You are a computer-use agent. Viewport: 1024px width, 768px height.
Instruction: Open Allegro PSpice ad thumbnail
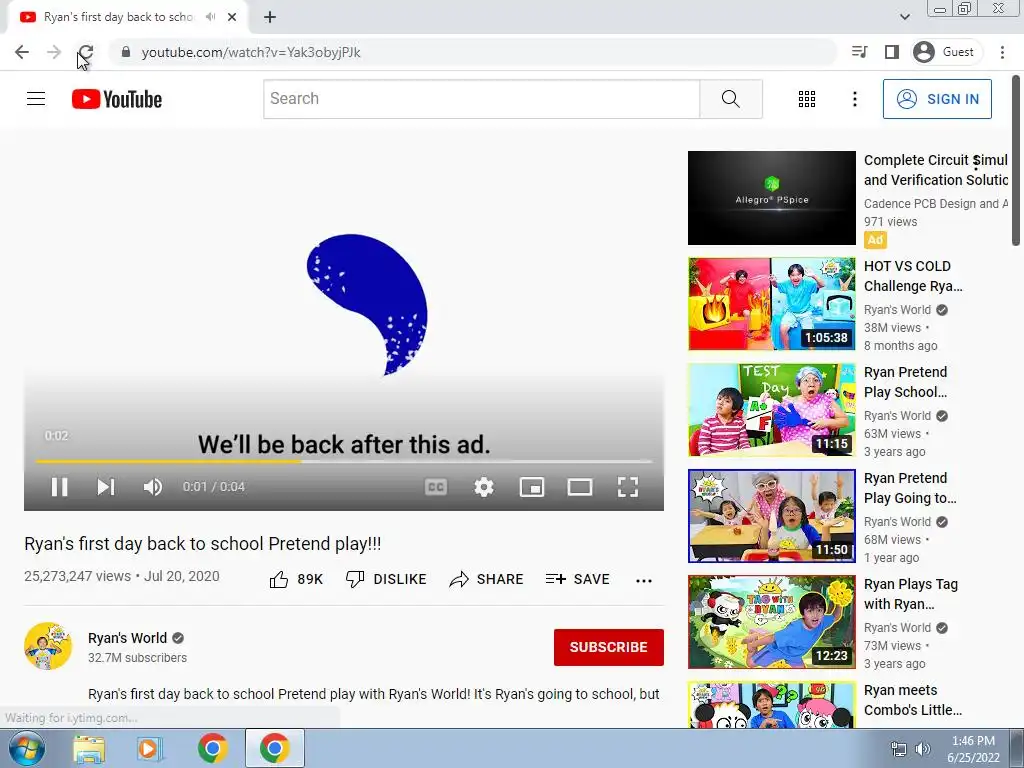tap(771, 198)
